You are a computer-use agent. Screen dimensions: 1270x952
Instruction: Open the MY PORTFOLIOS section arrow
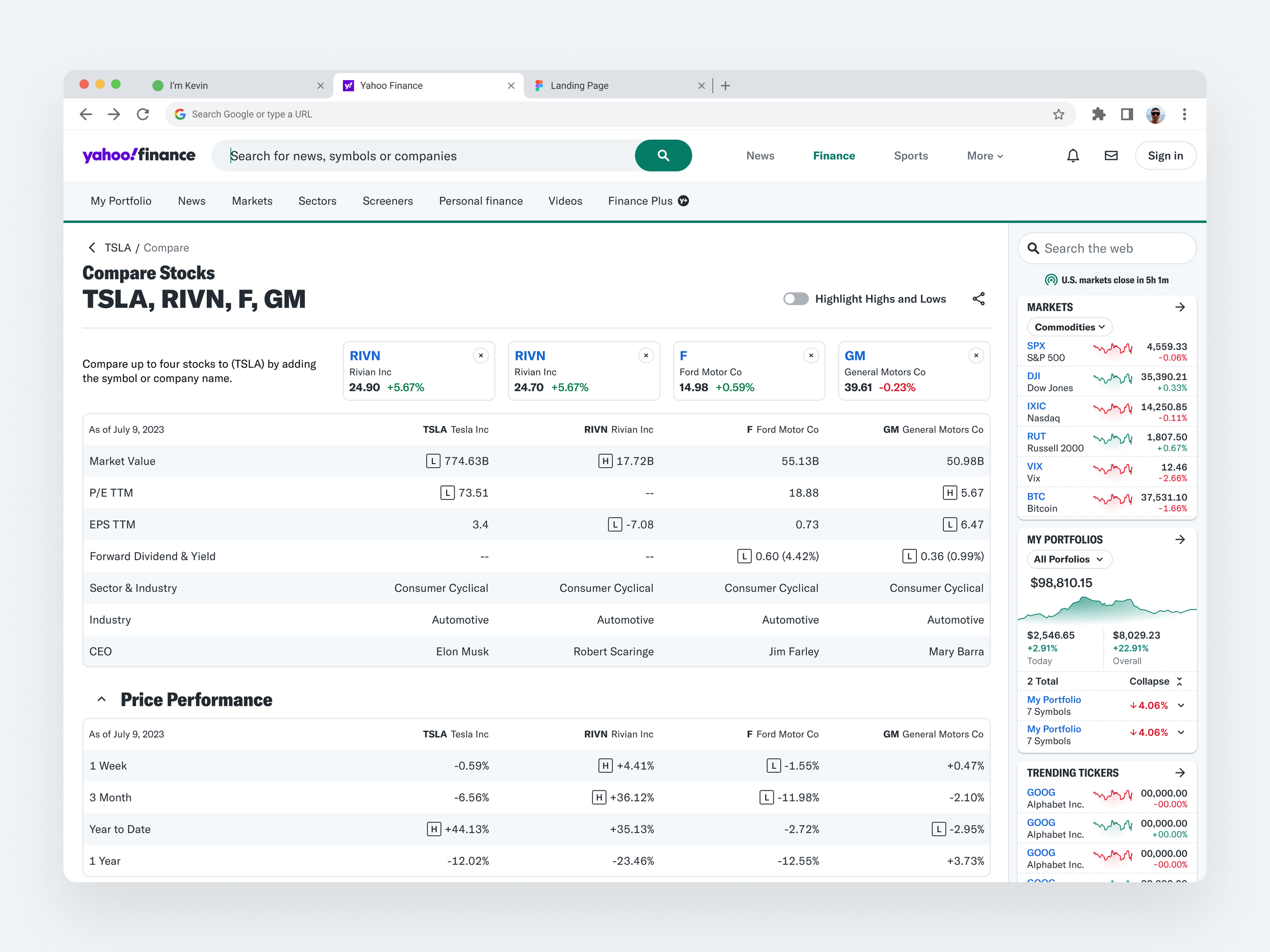pos(1180,539)
